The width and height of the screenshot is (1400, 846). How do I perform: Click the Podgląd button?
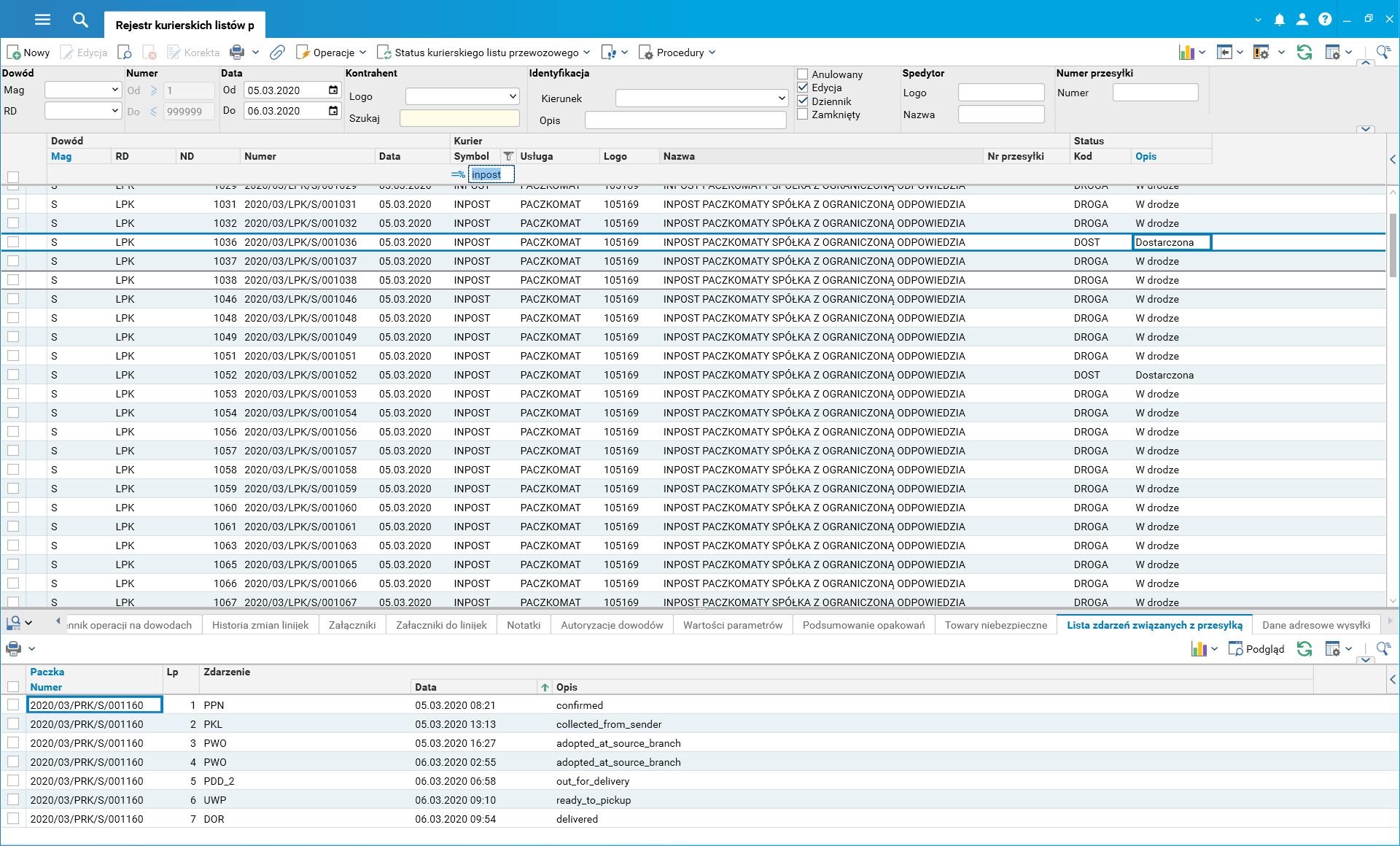[1256, 649]
